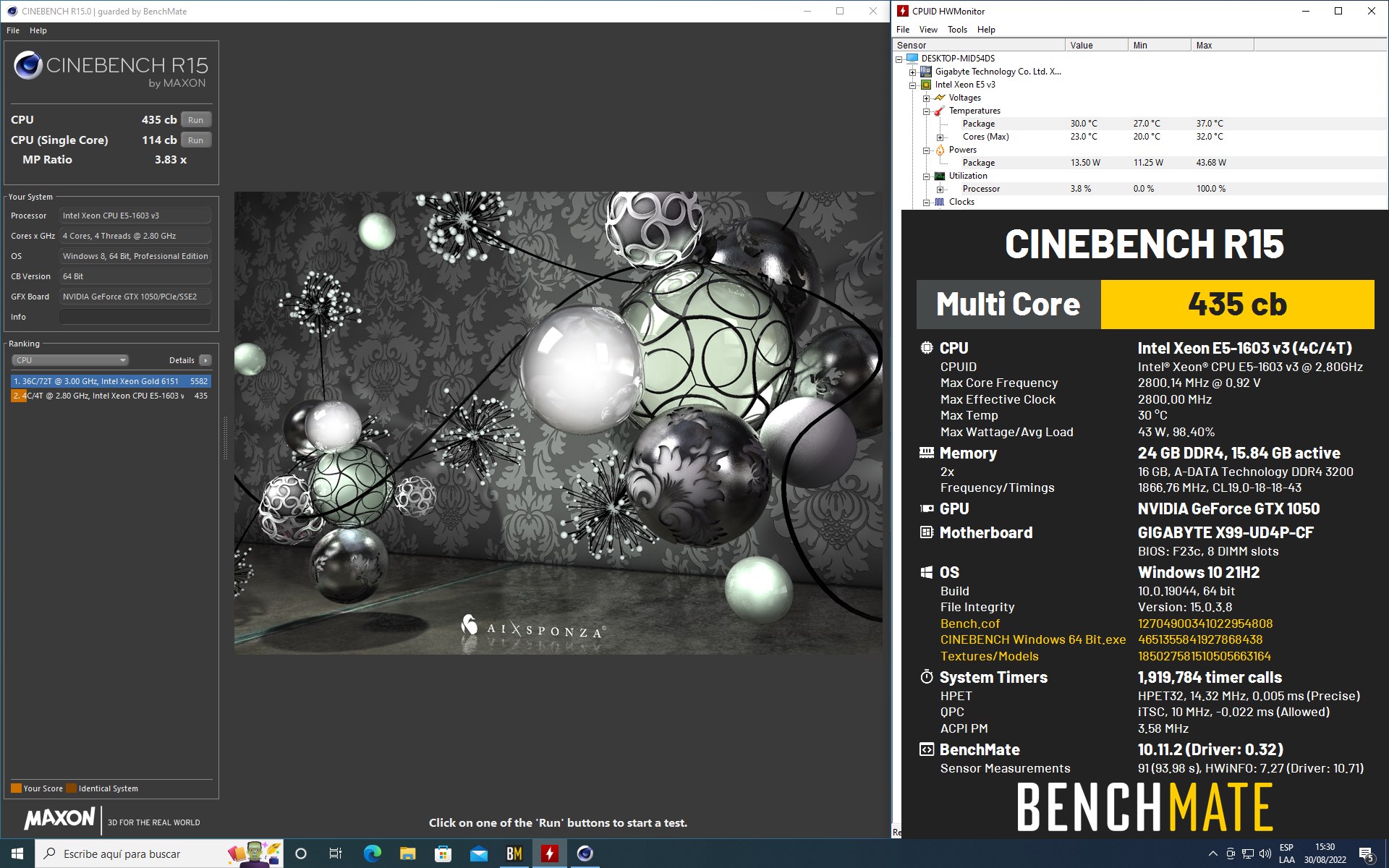Open Microsoft Edge from the taskbar
1389x868 pixels.
(372, 854)
